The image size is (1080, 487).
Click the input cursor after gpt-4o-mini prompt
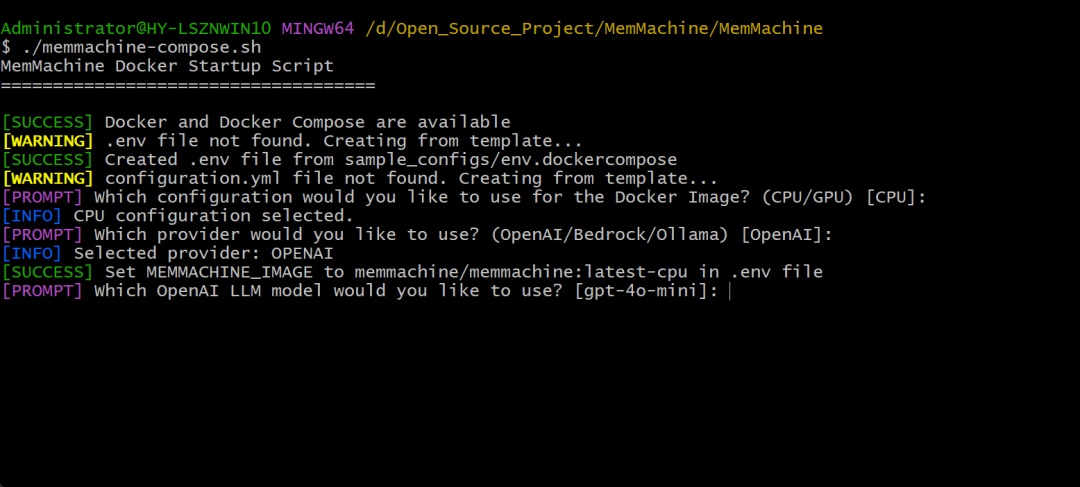(x=729, y=291)
